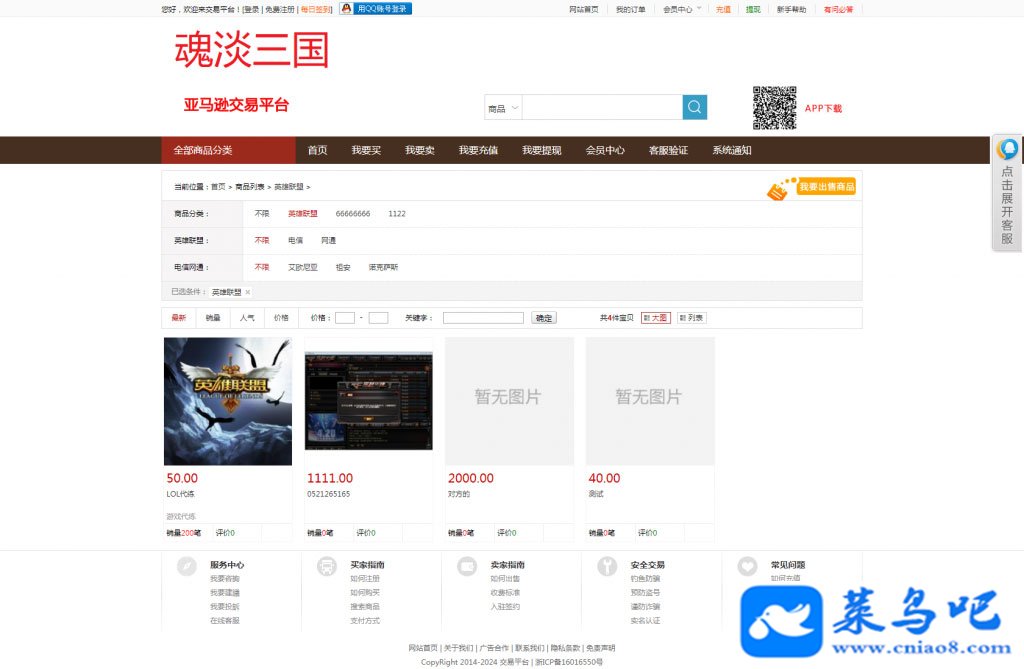Select server 艾欧尼亚

click(x=302, y=267)
